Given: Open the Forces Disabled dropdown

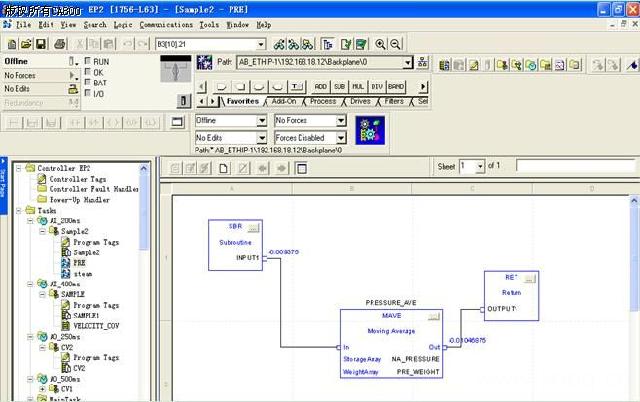Looking at the screenshot, I should [x=340, y=138].
